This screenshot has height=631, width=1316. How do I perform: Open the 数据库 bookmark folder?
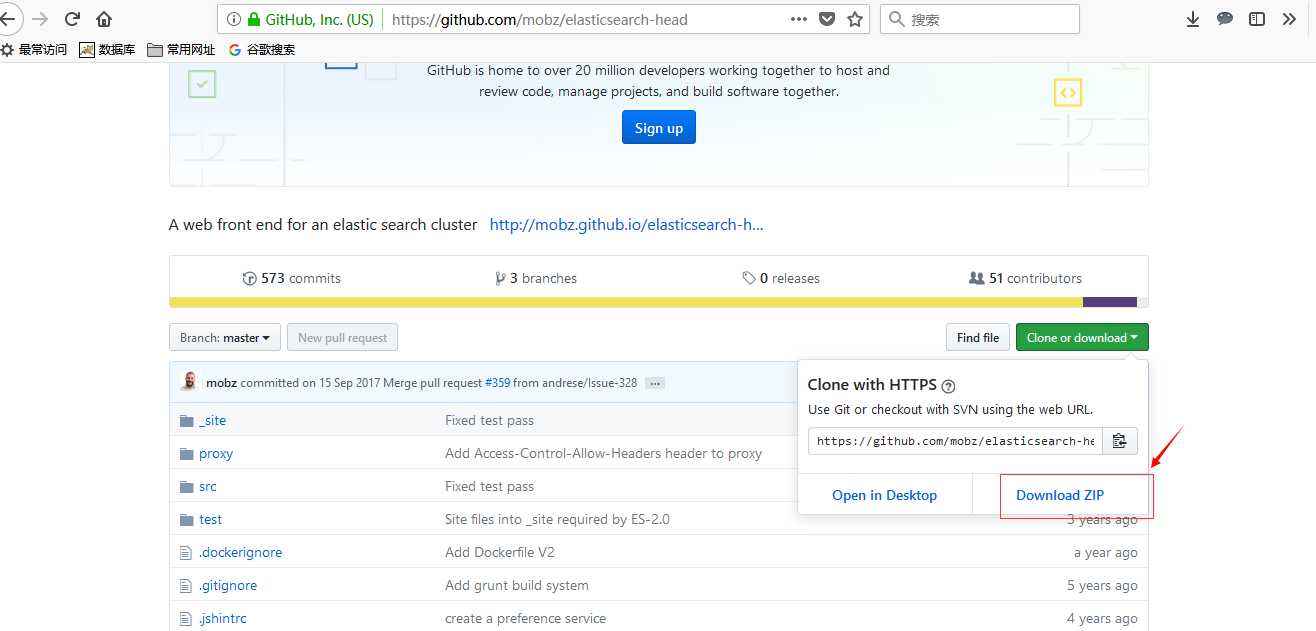(108, 50)
